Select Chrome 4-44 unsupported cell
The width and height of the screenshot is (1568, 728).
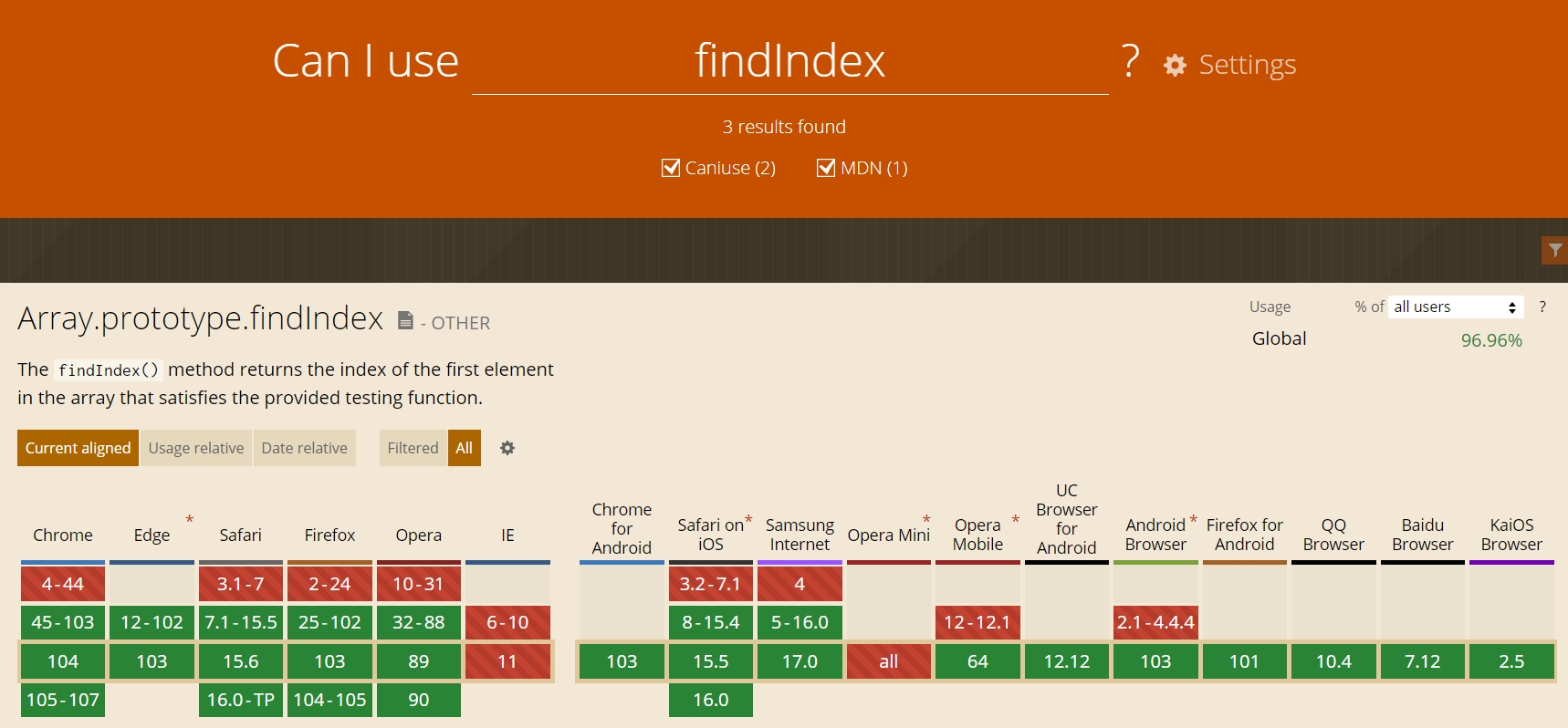pyautogui.click(x=63, y=584)
